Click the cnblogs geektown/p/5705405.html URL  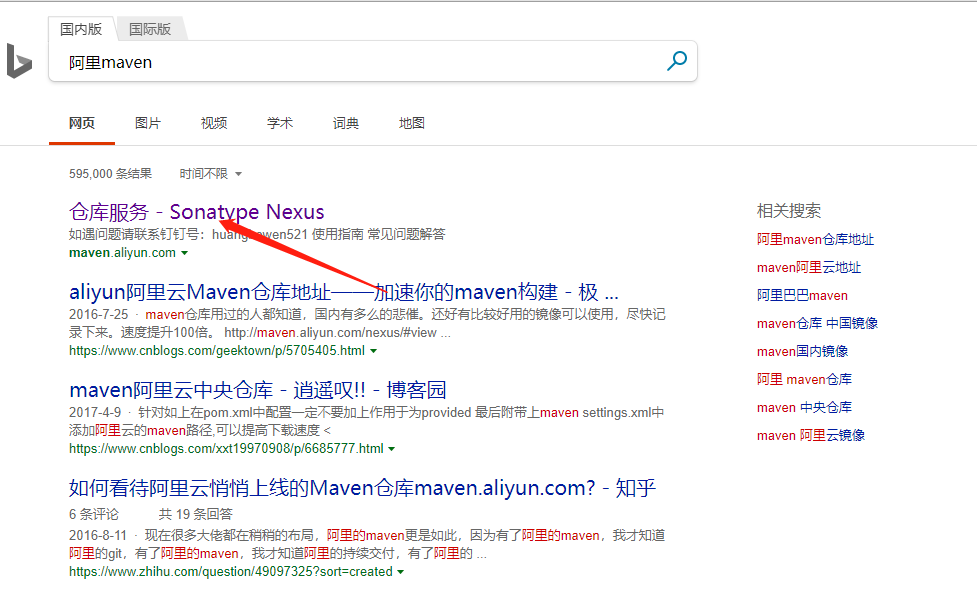tap(217, 350)
